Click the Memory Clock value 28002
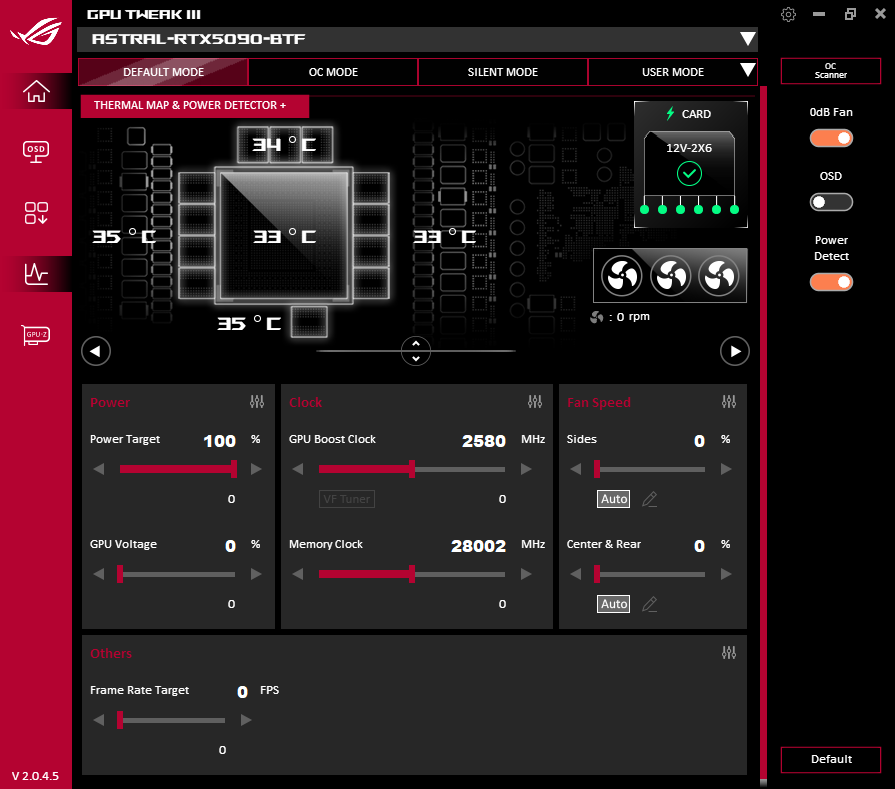 click(478, 546)
